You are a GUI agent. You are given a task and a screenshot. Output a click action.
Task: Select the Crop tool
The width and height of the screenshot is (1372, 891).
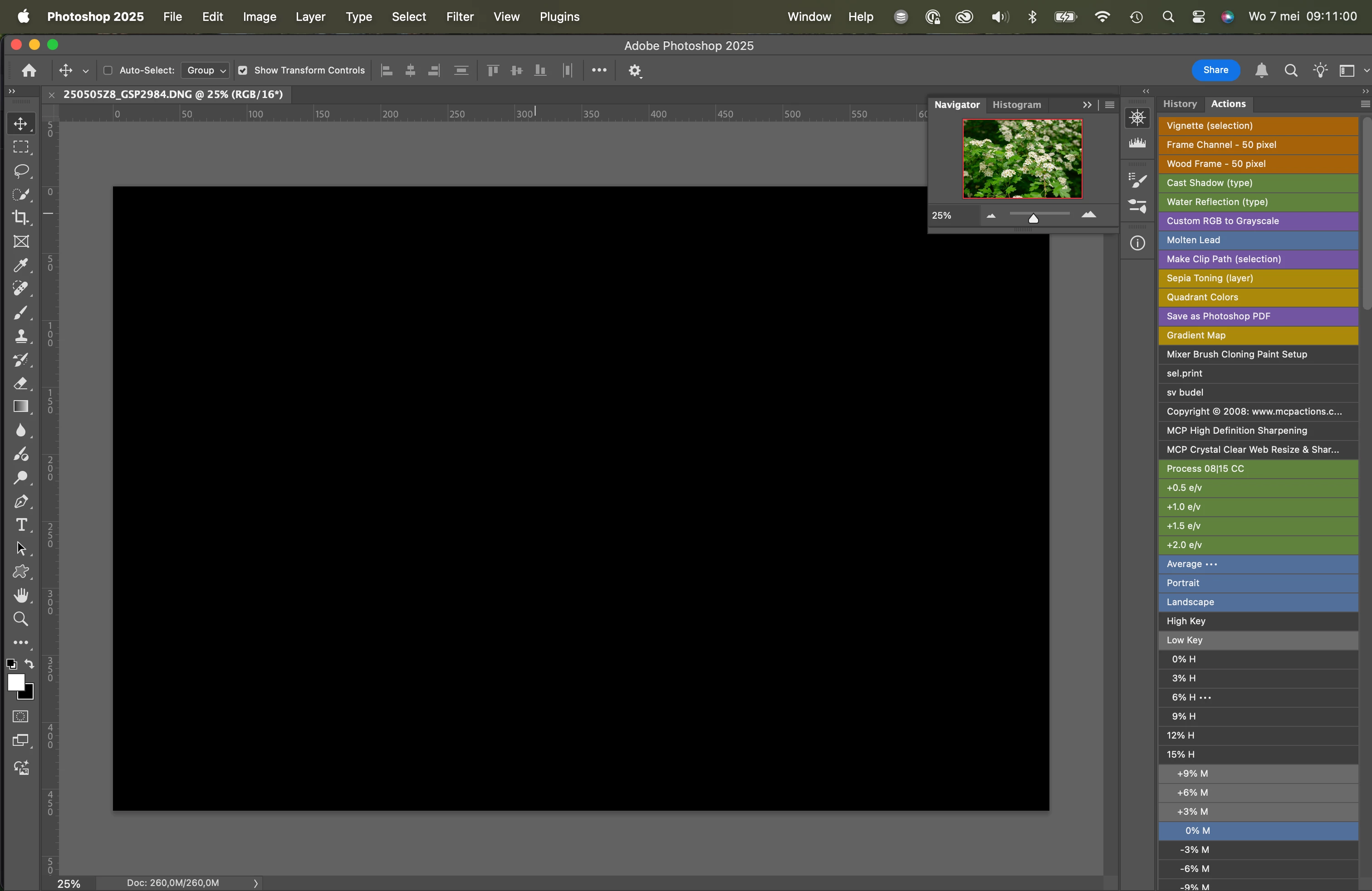click(21, 217)
